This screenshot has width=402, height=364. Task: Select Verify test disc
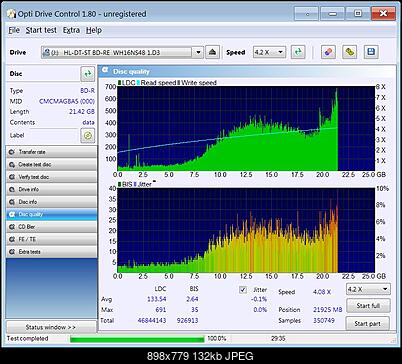[x=52, y=177]
